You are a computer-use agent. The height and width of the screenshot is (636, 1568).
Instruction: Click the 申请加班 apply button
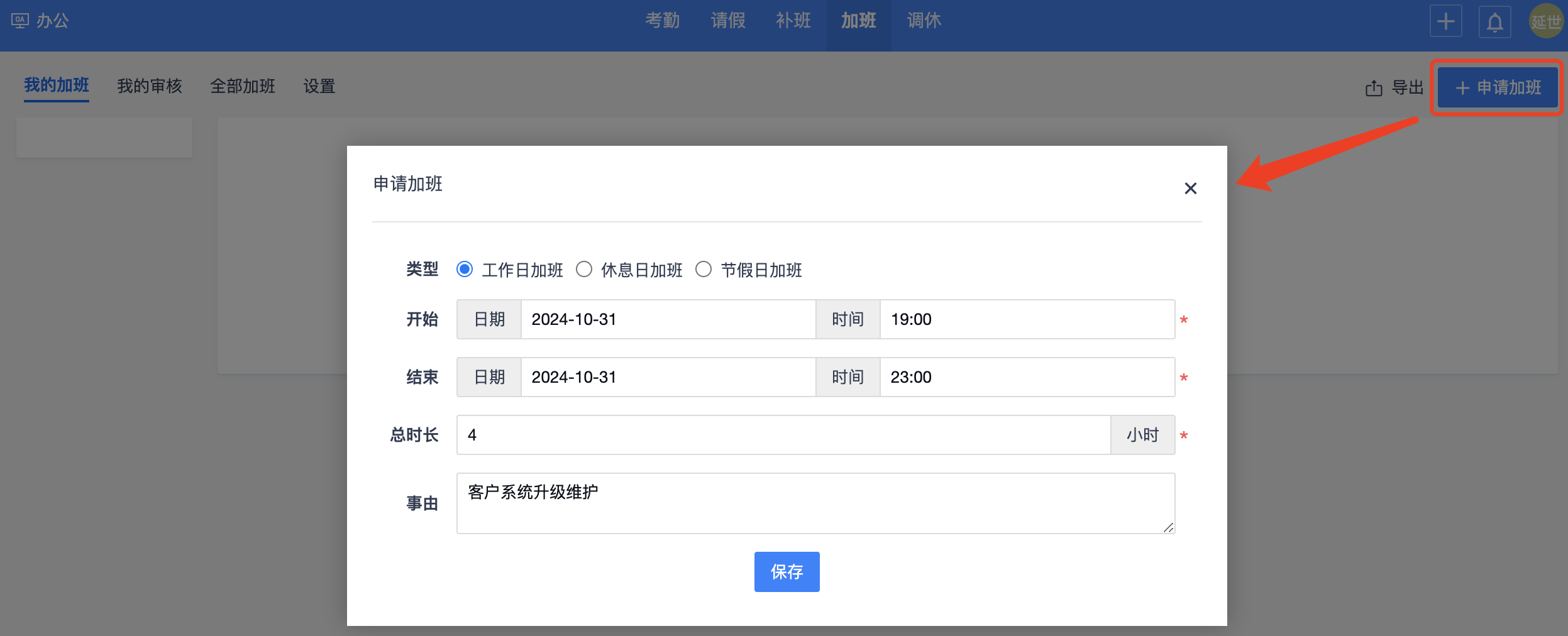point(1498,87)
